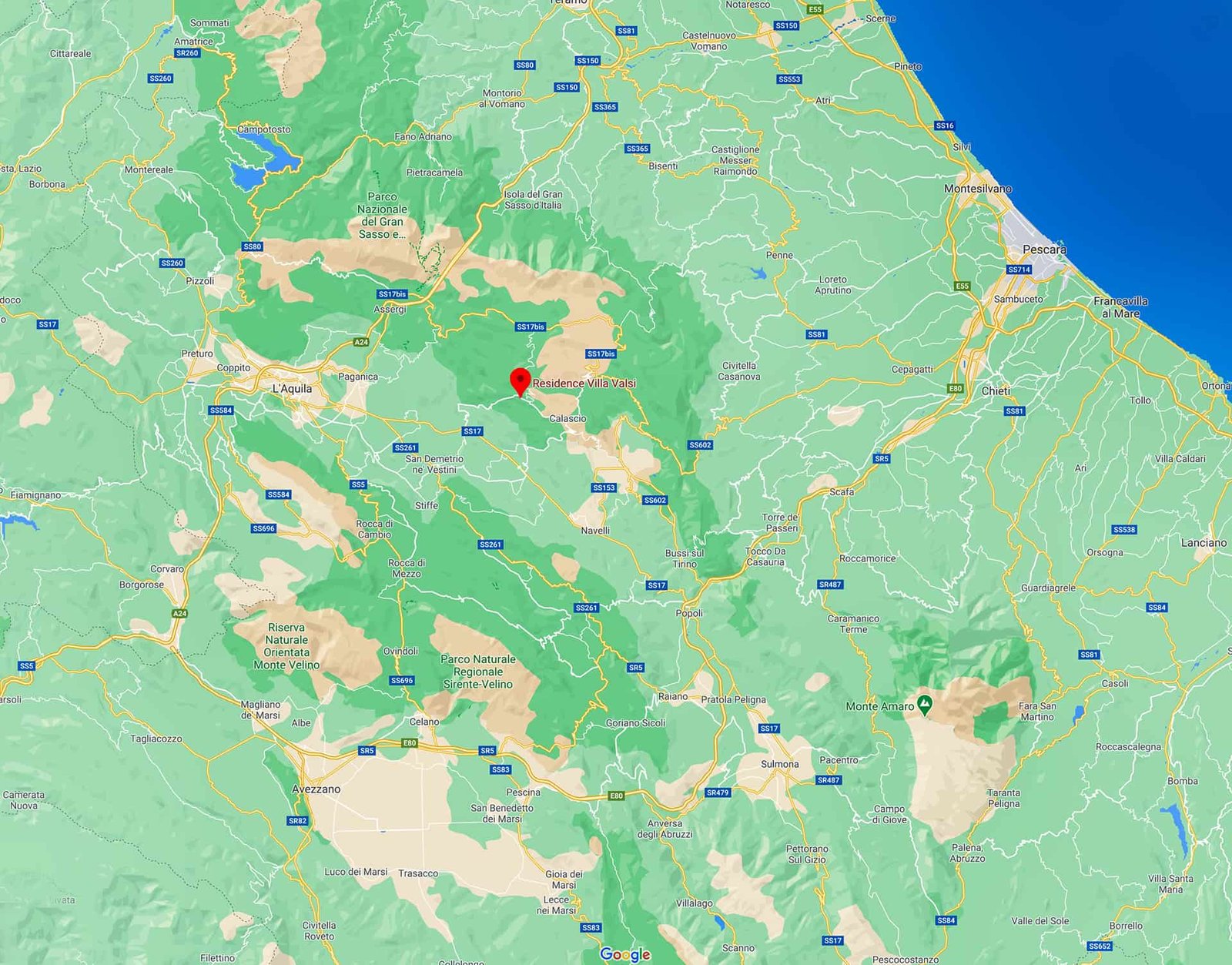Select the L'Aquila city label
The width and height of the screenshot is (1232, 965).
[x=292, y=389]
